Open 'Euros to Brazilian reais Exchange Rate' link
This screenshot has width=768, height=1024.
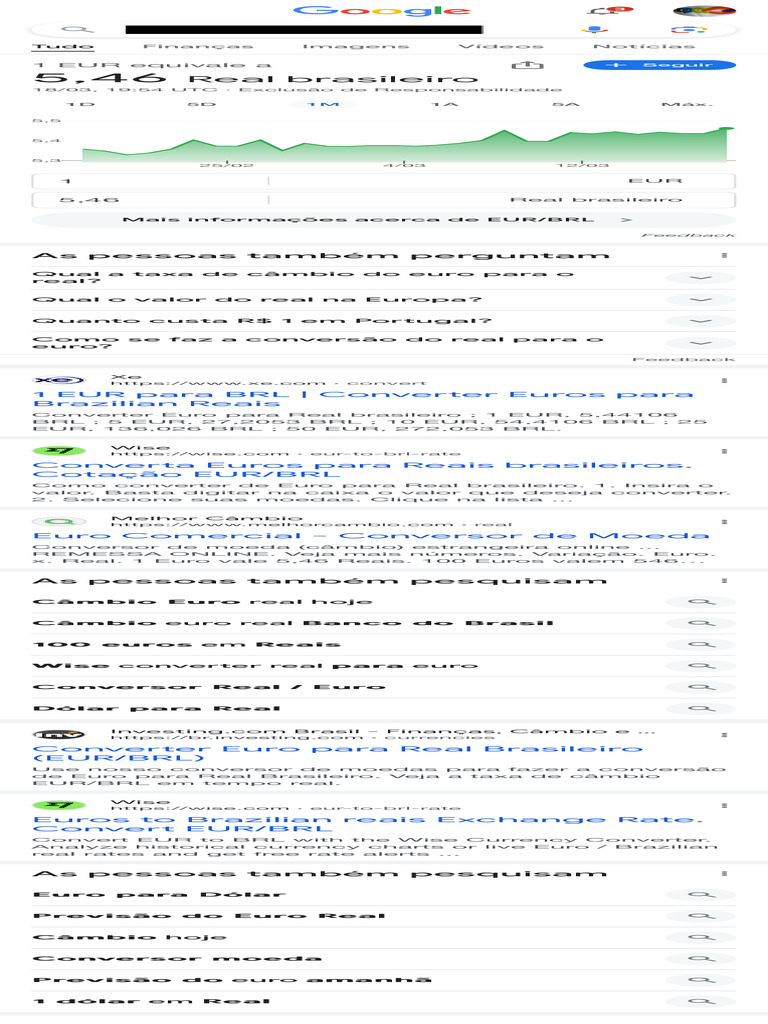tap(368, 824)
